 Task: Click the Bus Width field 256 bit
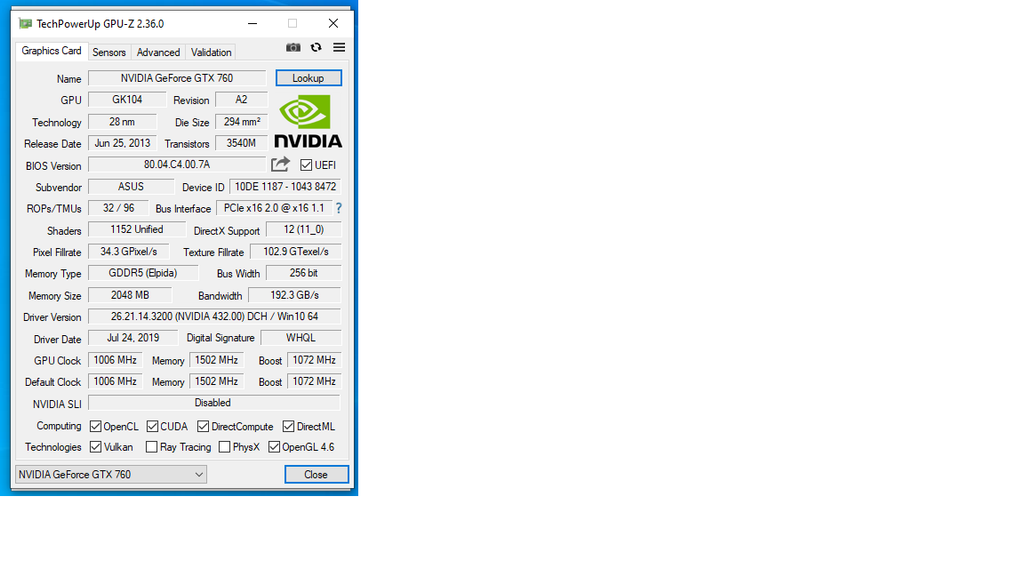[x=304, y=273]
